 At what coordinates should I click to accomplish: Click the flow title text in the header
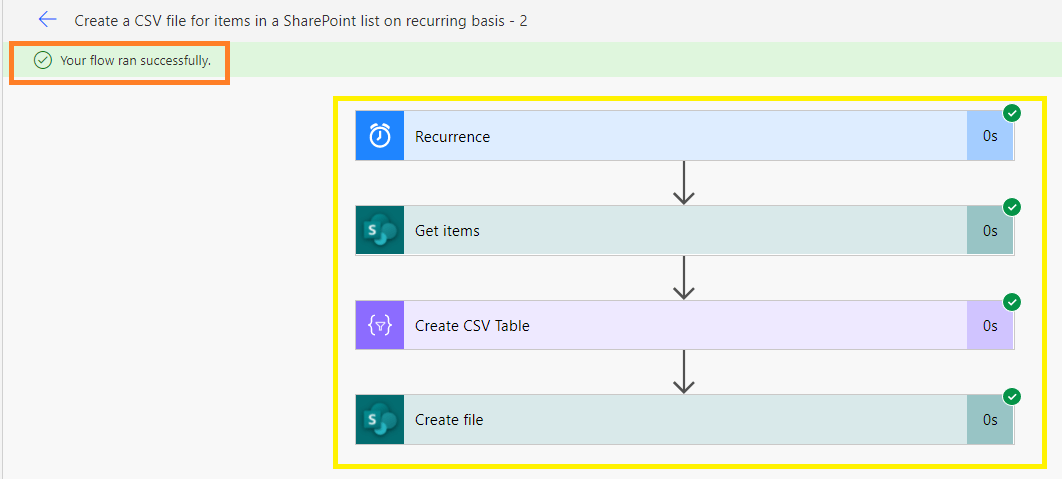coord(301,20)
